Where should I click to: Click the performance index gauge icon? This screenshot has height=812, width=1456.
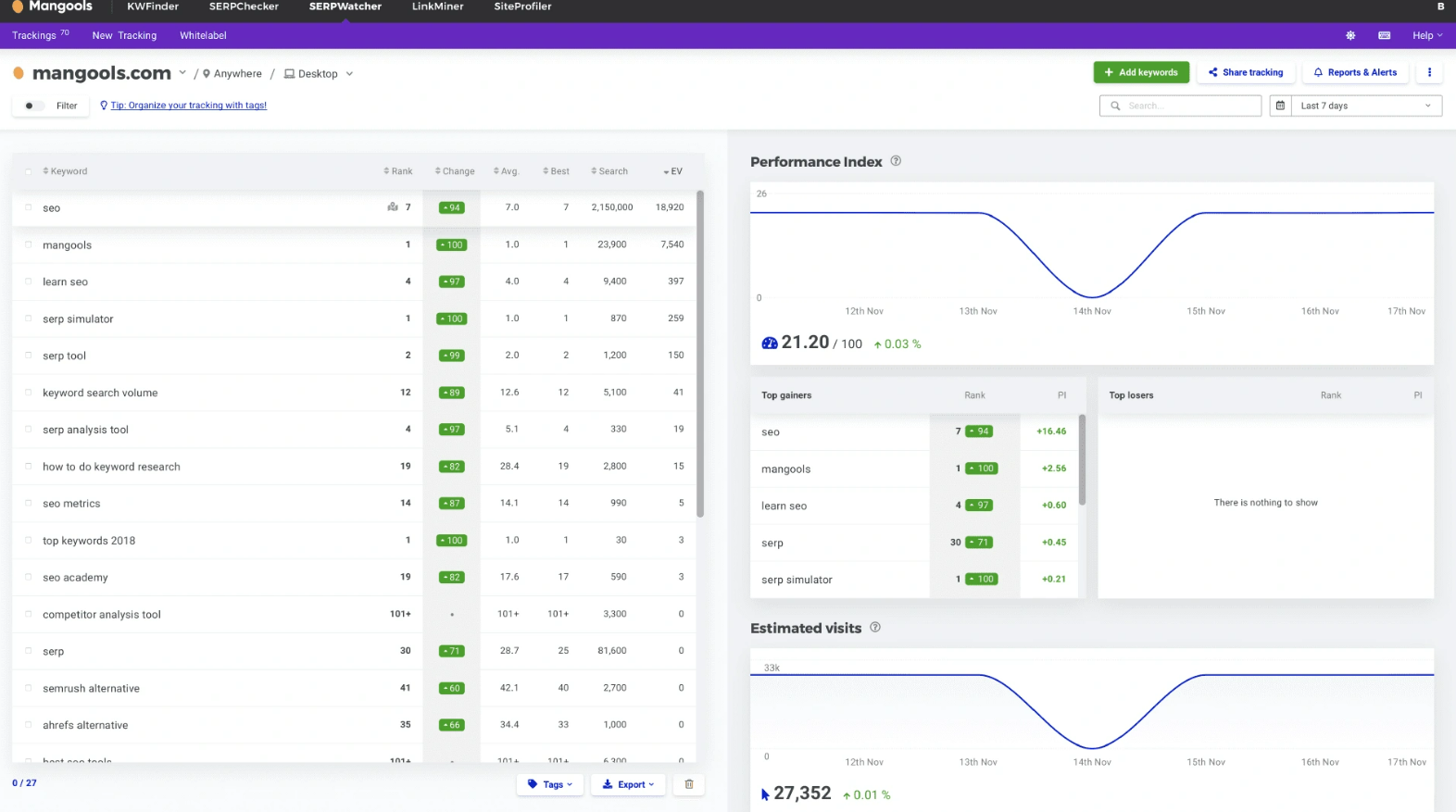click(x=770, y=343)
